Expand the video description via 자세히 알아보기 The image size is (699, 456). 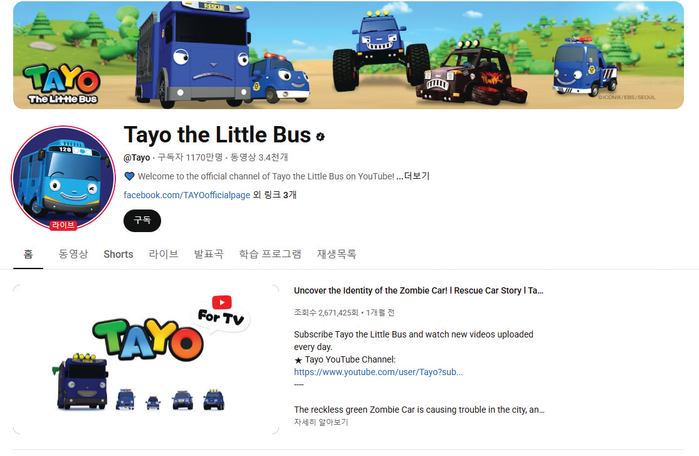[x=321, y=422]
